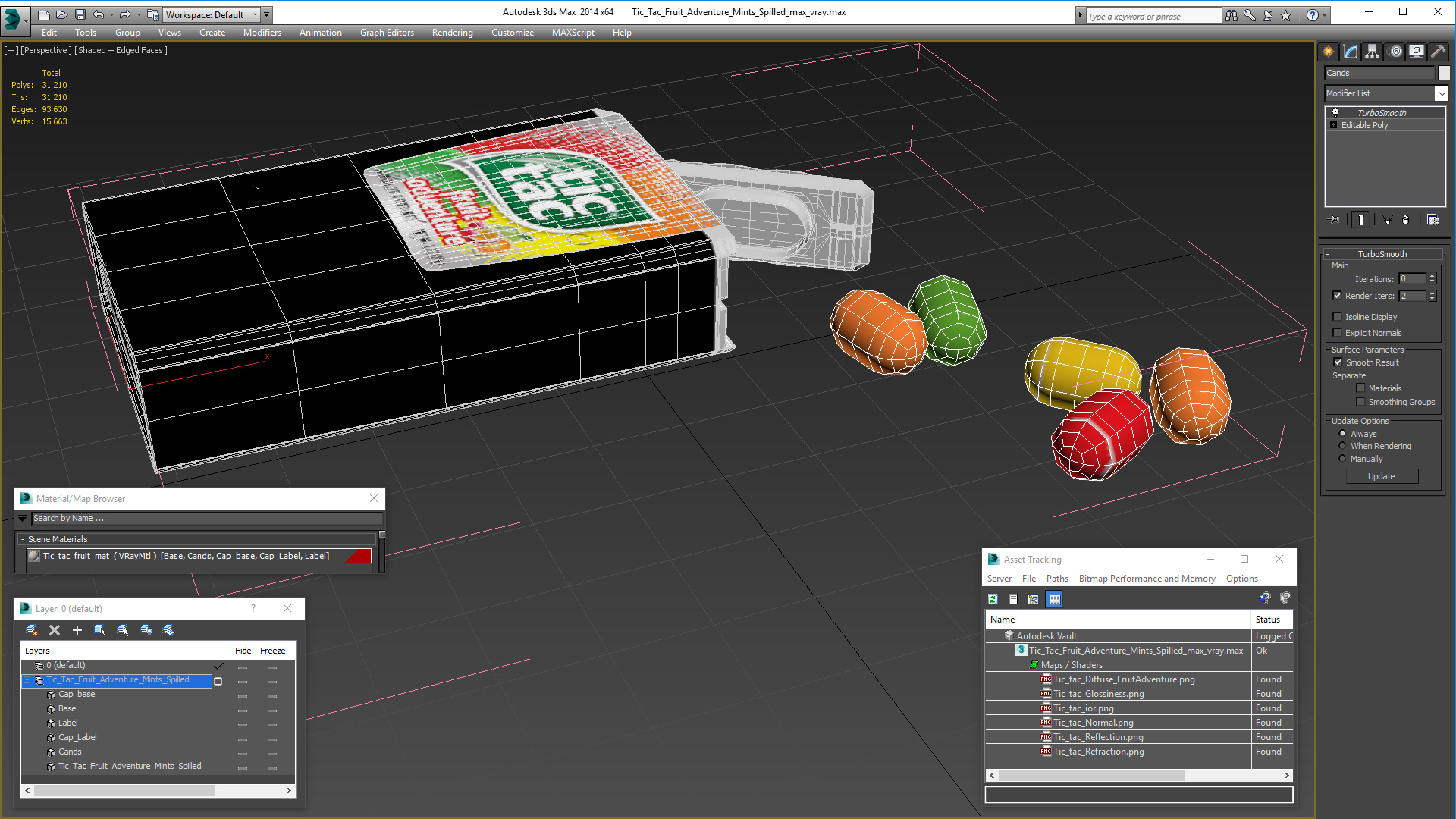Click Table View icon in Asset Tracking
Viewport: 1456px width, 819px height.
1054,599
